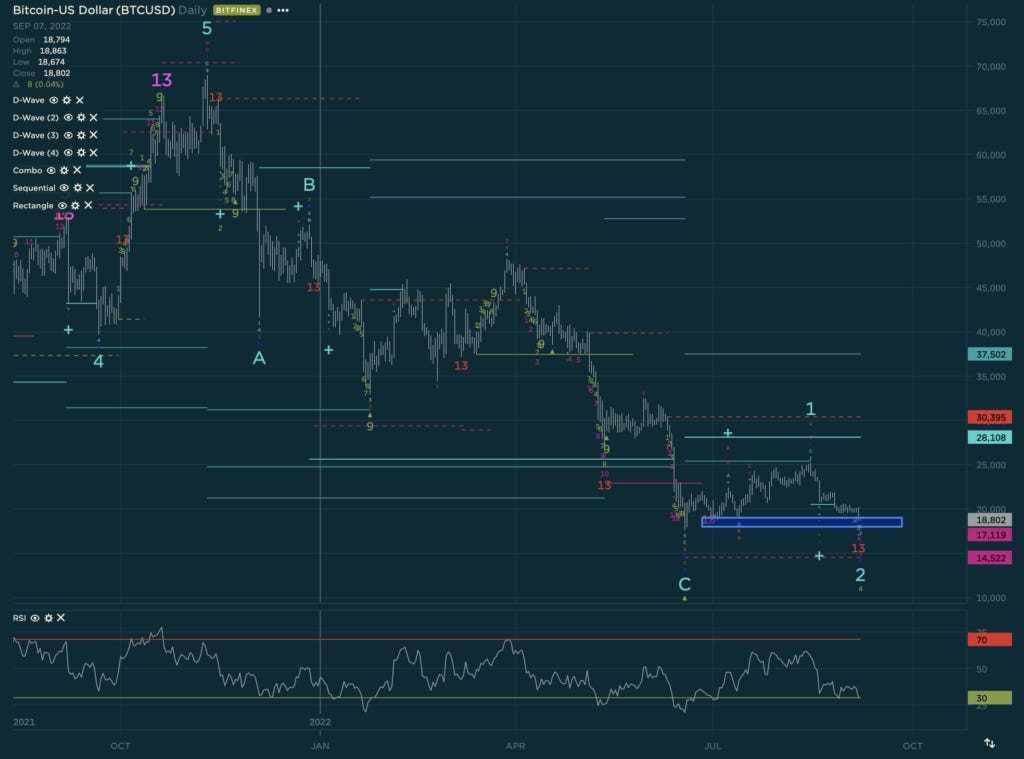The width and height of the screenshot is (1024, 759).
Task: Click the Bitcoin-US Dollar (BTCUSD) symbol title
Action: coord(94,10)
